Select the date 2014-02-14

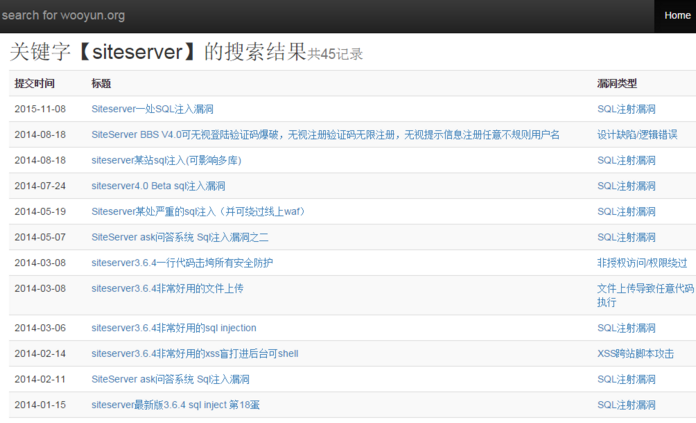[x=40, y=354]
